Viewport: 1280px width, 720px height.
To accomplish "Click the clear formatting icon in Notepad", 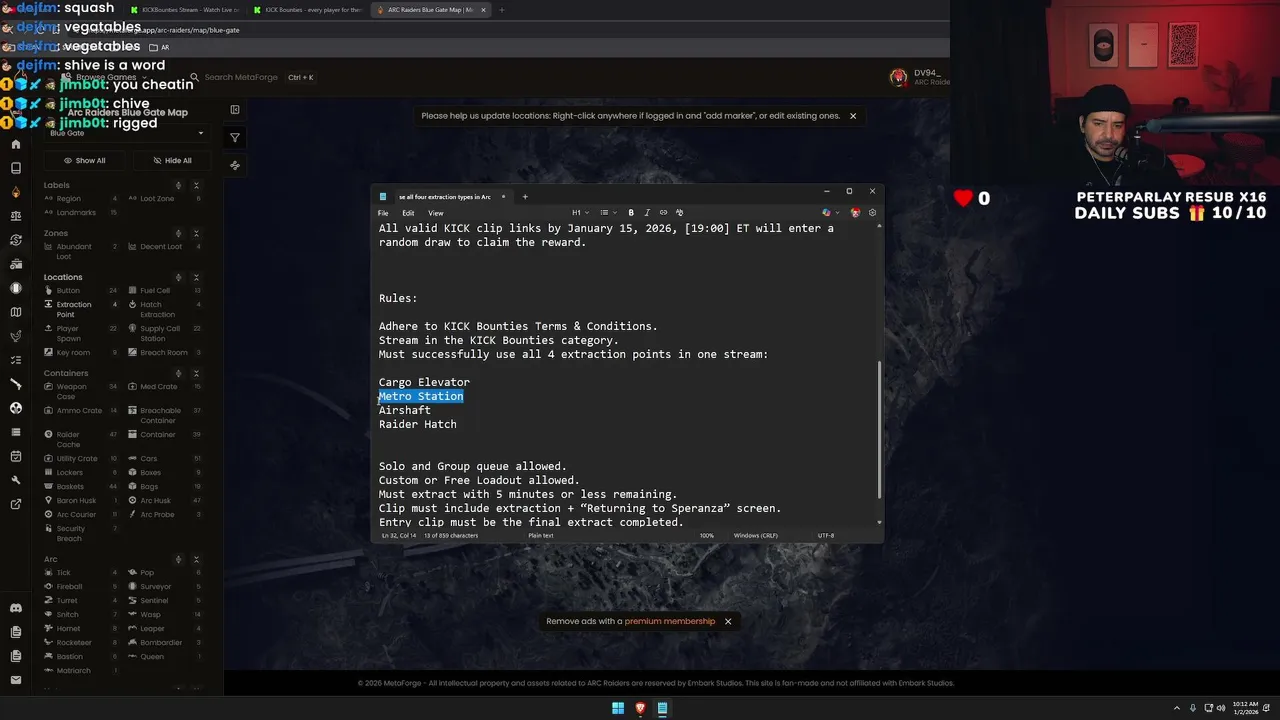I will (x=679, y=213).
